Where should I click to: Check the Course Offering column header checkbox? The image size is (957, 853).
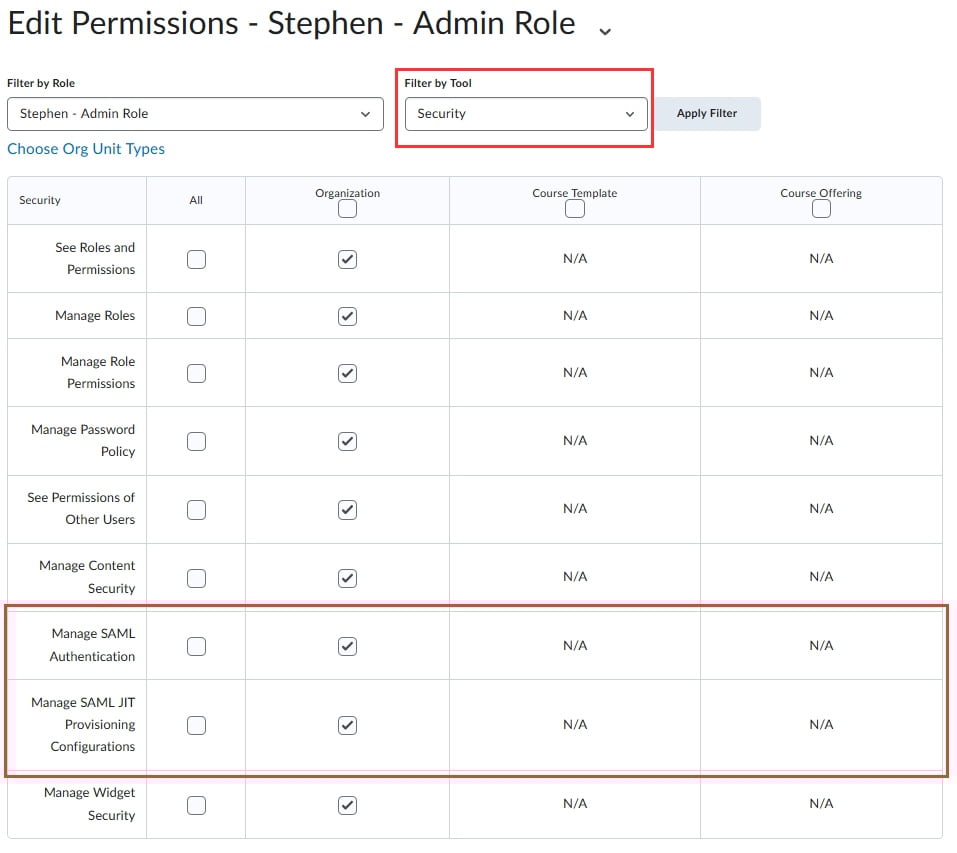click(x=821, y=209)
